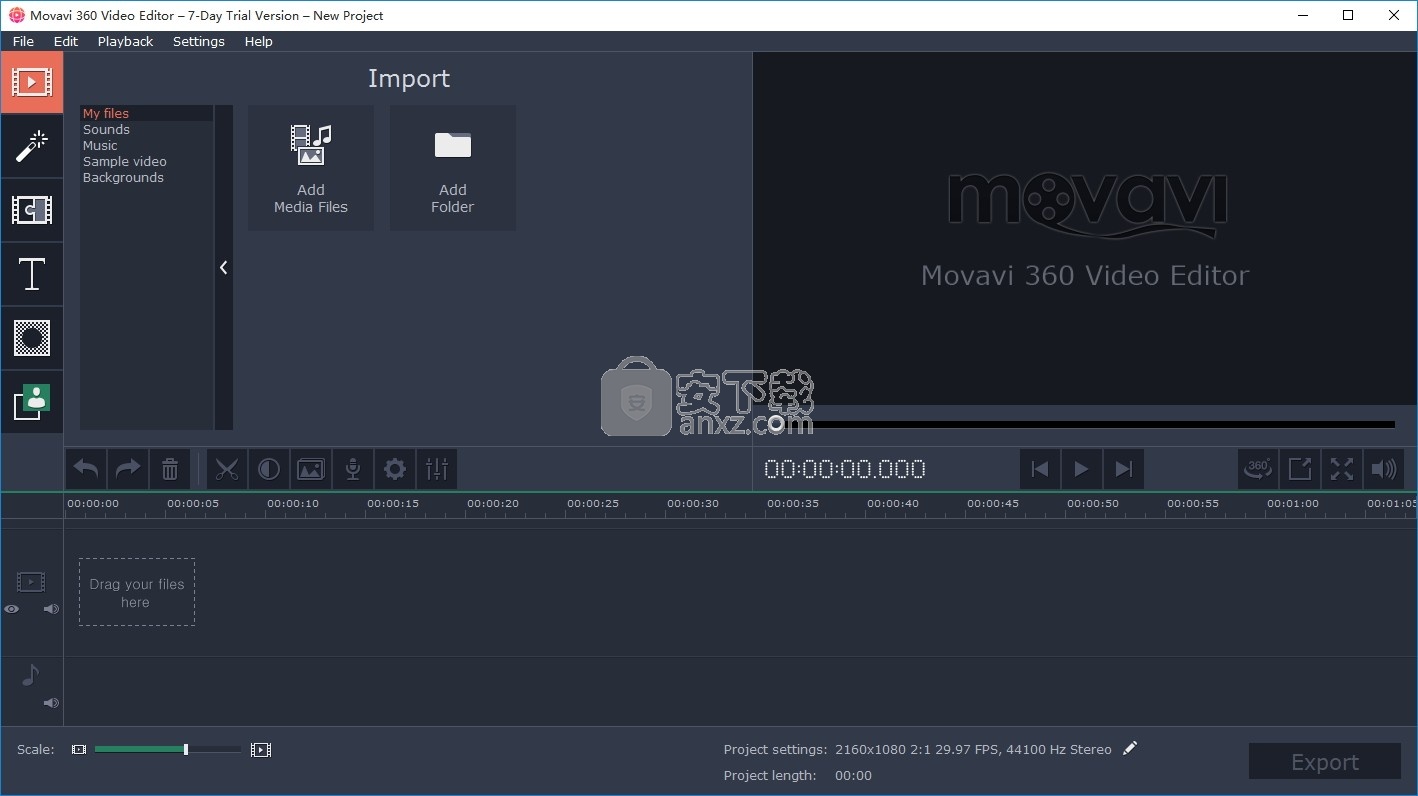Mute the video track speaker
The width and height of the screenshot is (1418, 796).
(51, 609)
